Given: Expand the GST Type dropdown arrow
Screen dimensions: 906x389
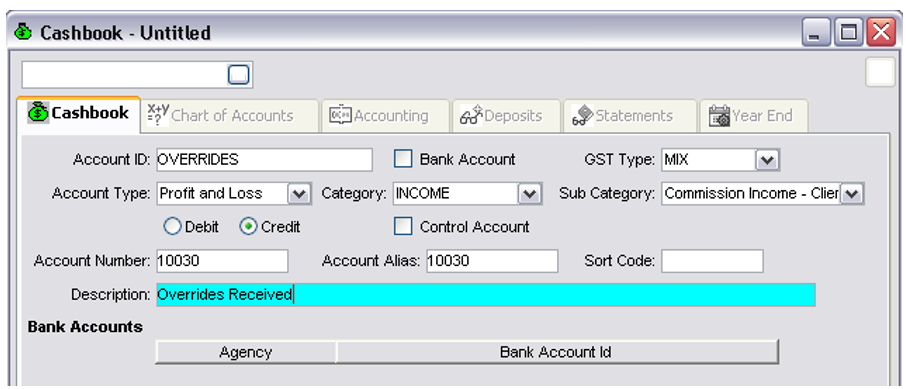Looking at the screenshot, I should pyautogui.click(x=768, y=160).
